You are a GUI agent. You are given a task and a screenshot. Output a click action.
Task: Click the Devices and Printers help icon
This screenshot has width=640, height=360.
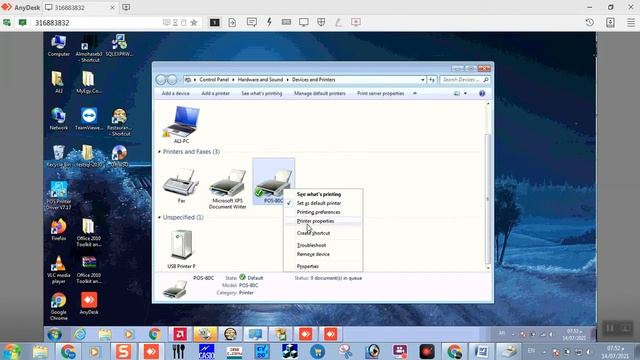(482, 93)
